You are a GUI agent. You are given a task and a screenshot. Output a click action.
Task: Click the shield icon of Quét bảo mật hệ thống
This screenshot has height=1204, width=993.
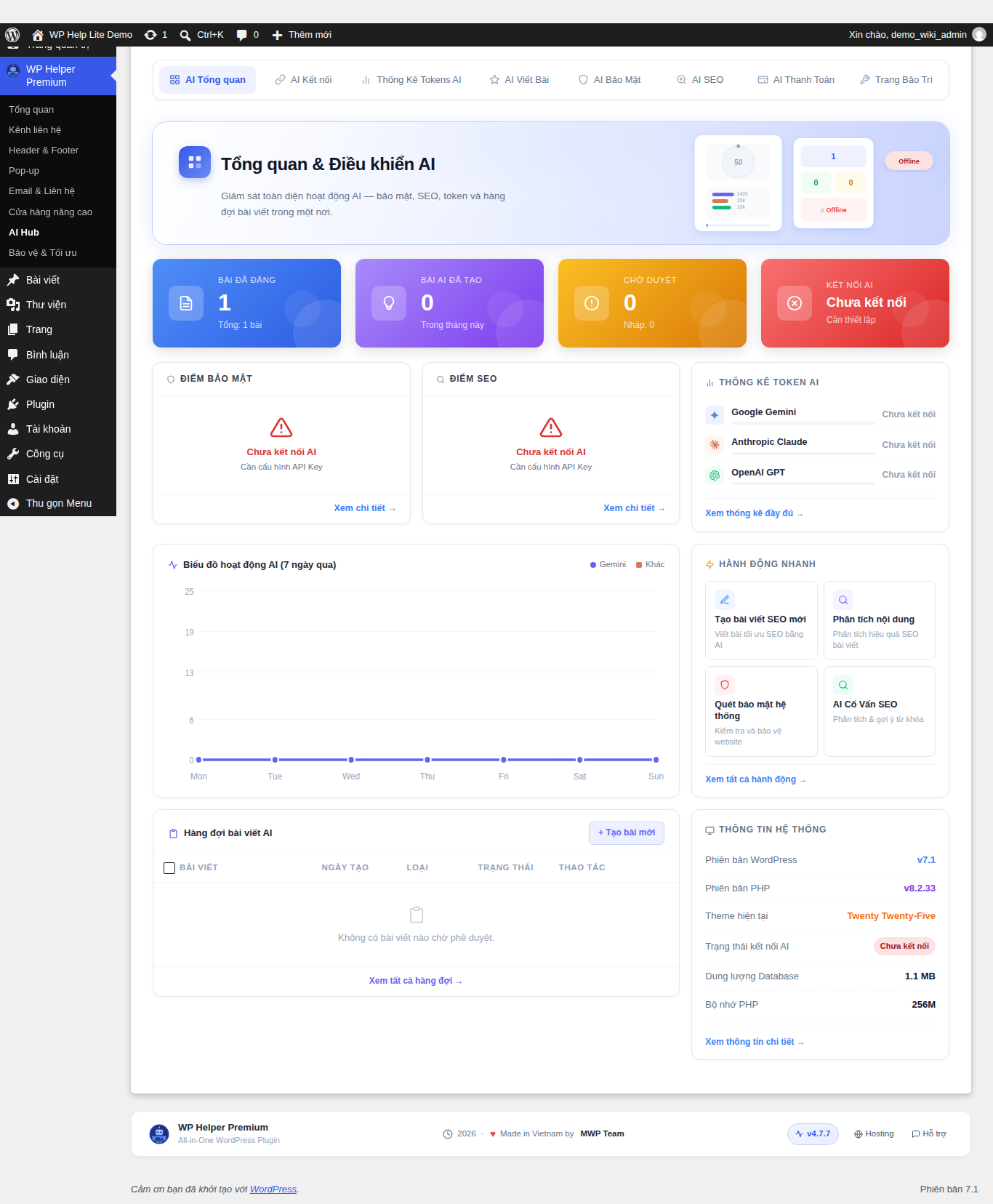point(725,685)
